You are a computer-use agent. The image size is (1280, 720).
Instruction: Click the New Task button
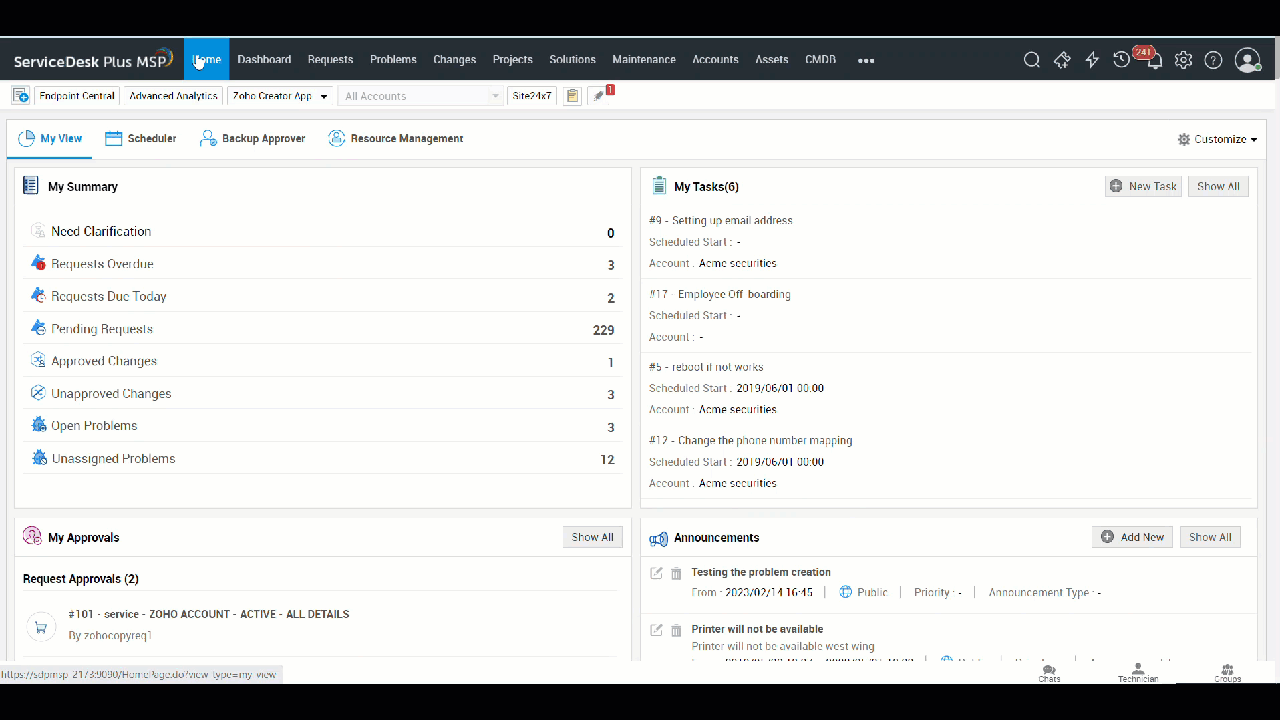click(1143, 186)
